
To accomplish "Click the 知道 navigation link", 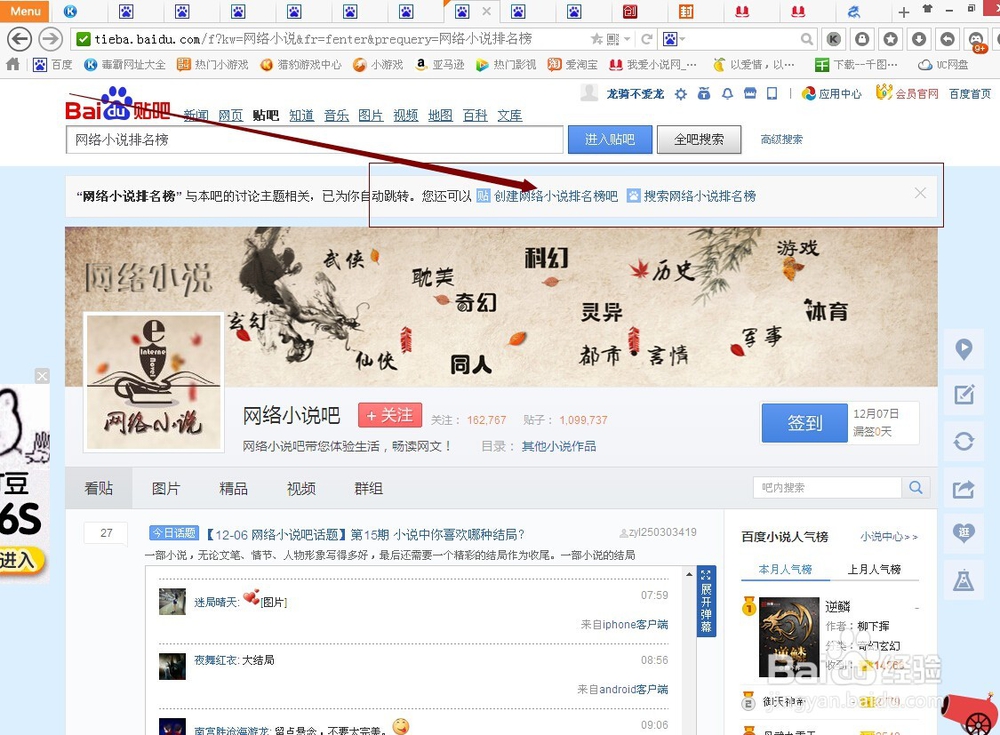I will 301,115.
